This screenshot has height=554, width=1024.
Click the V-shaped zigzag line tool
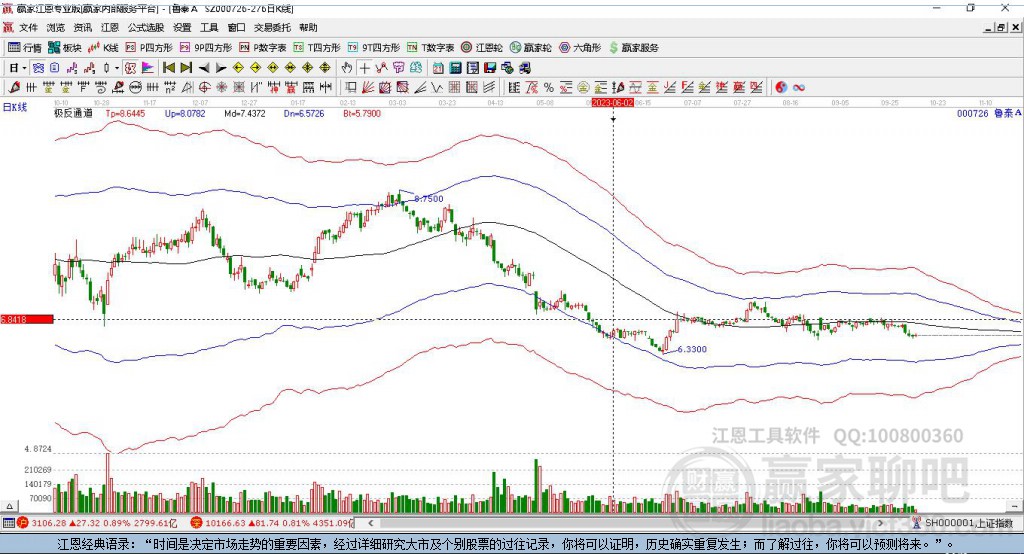coord(437,88)
